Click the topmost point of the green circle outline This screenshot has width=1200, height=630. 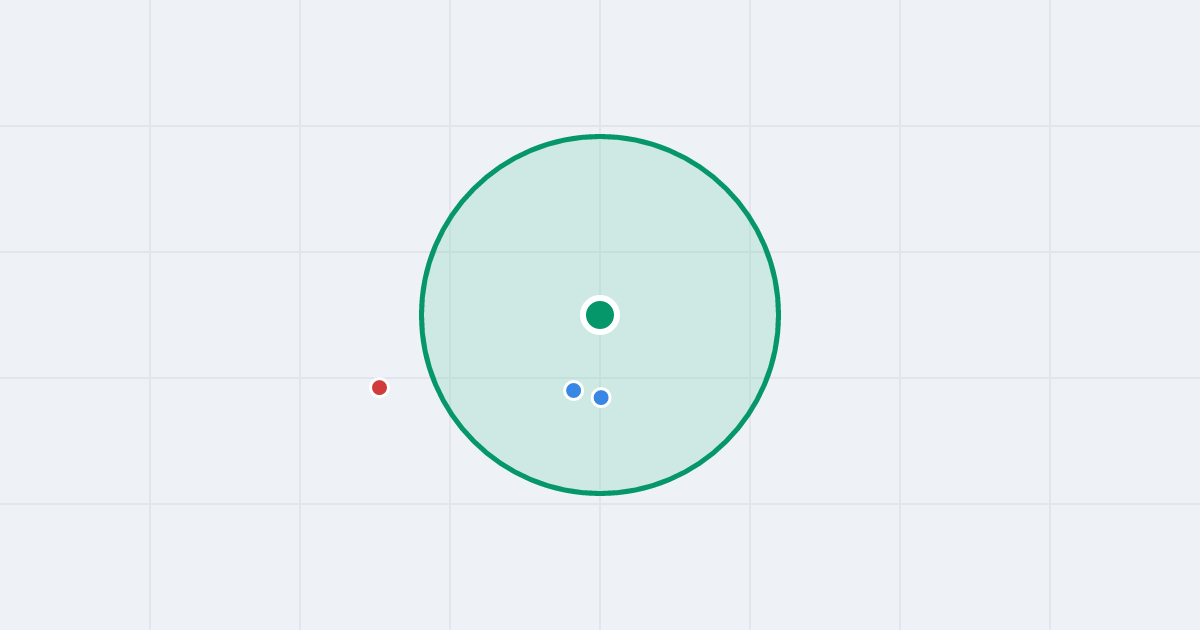[600, 136]
